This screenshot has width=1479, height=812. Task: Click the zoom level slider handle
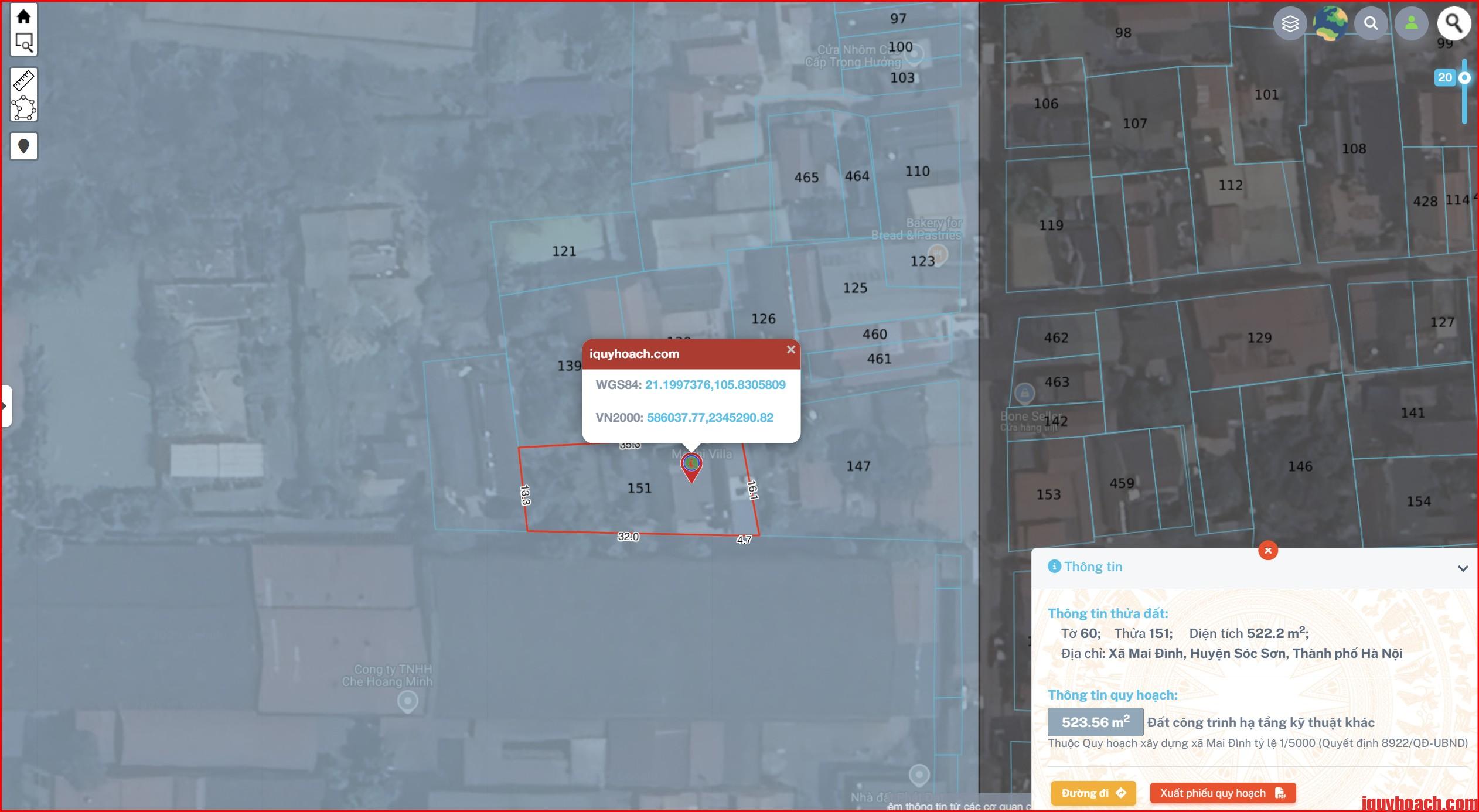(x=1464, y=78)
